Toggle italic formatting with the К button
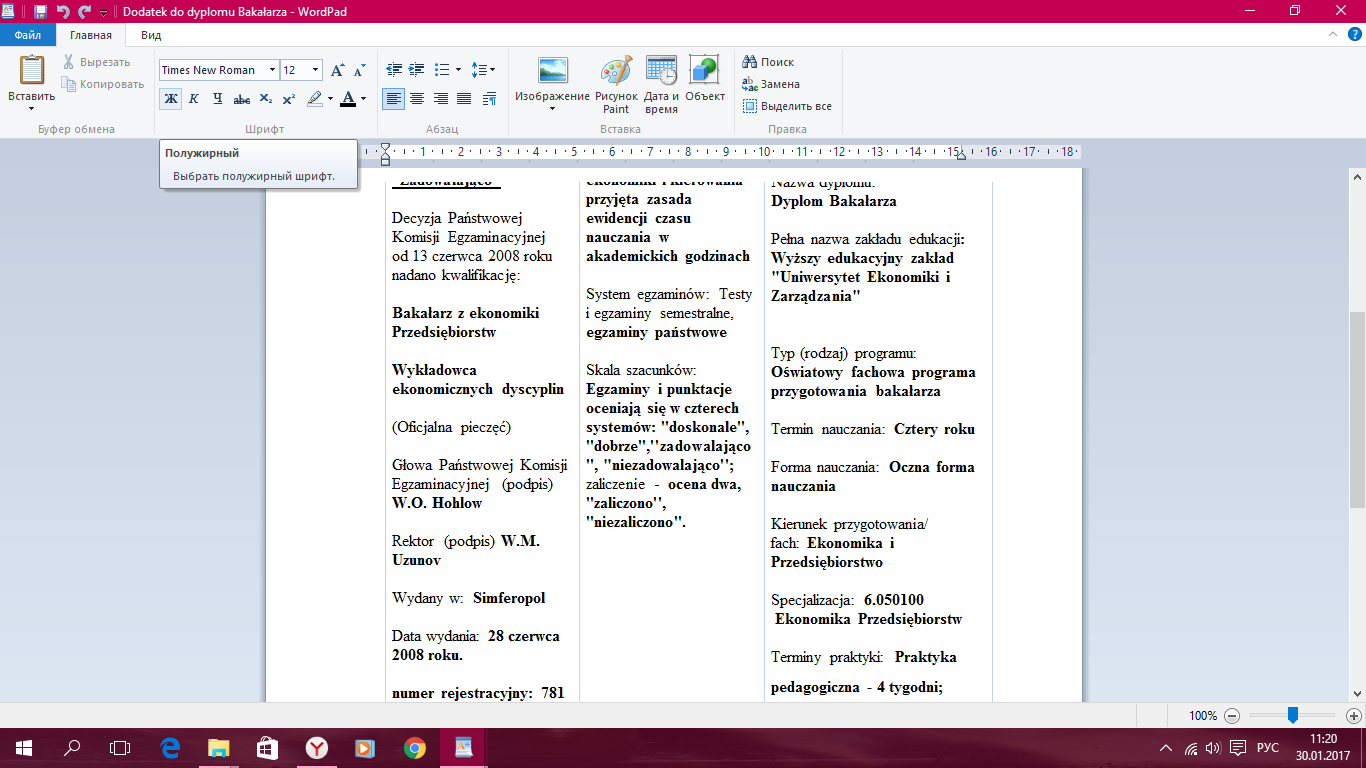 click(194, 98)
